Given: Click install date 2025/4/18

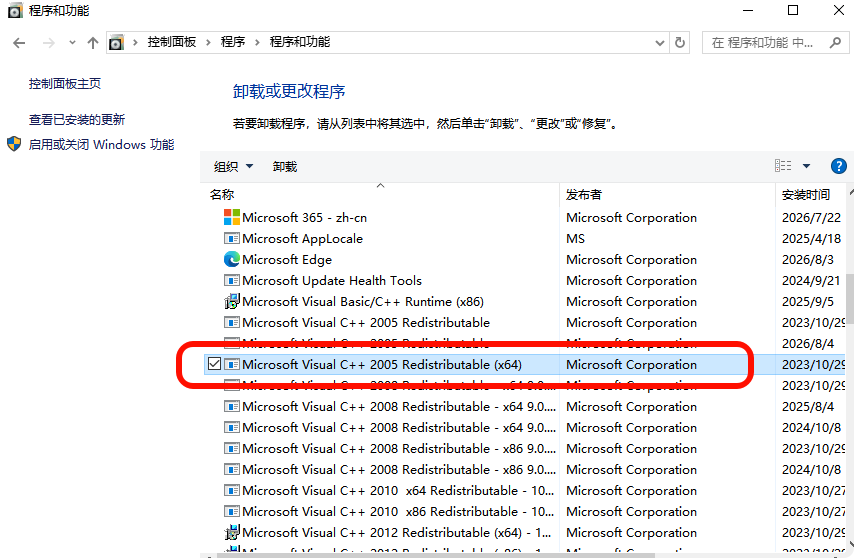Looking at the screenshot, I should click(x=812, y=238).
